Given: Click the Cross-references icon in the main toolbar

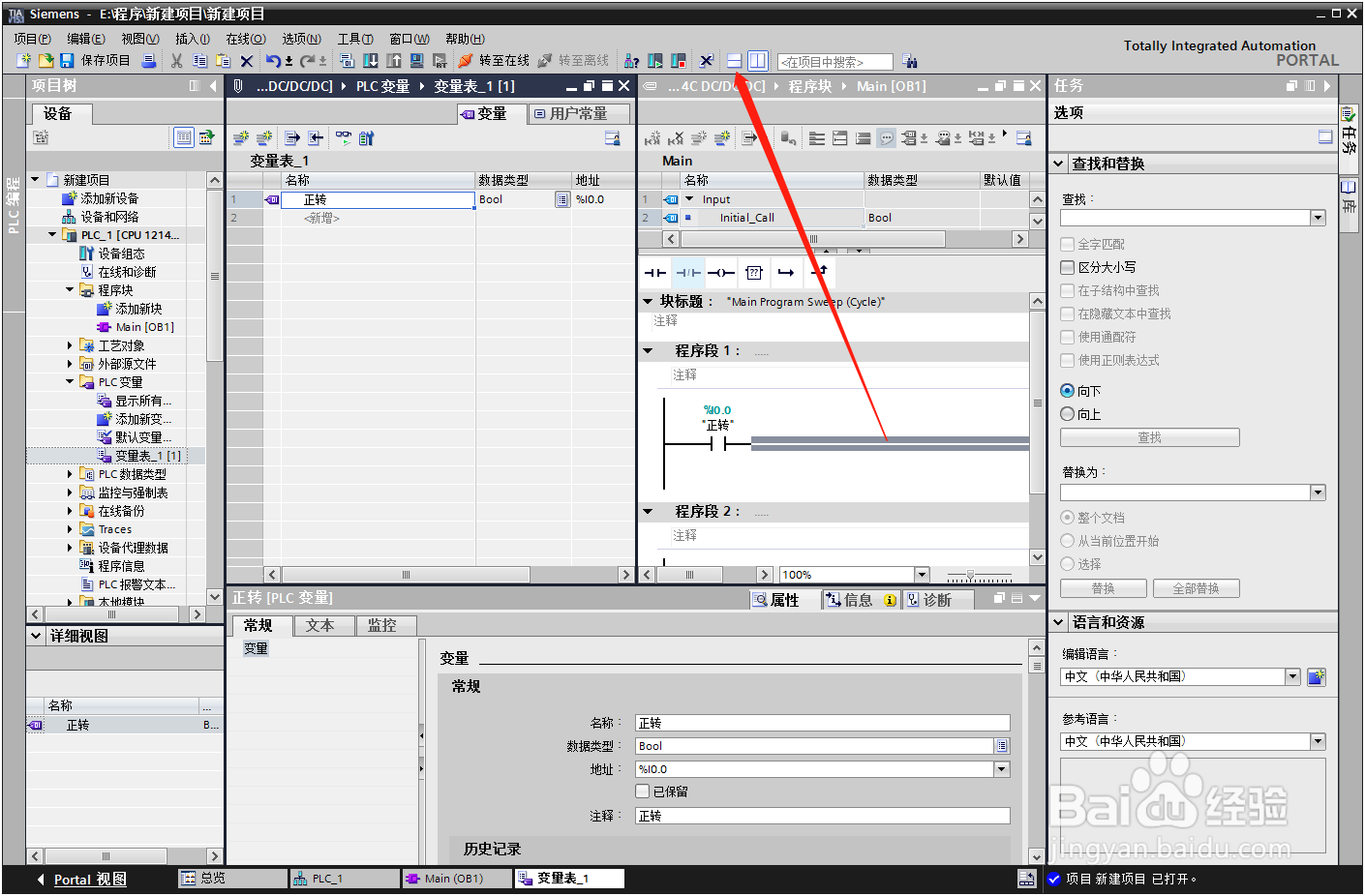Looking at the screenshot, I should [707, 61].
